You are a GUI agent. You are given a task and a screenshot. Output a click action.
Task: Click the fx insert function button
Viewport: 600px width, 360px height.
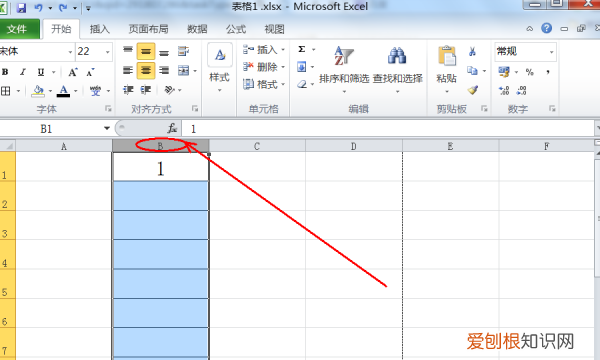click(x=172, y=128)
